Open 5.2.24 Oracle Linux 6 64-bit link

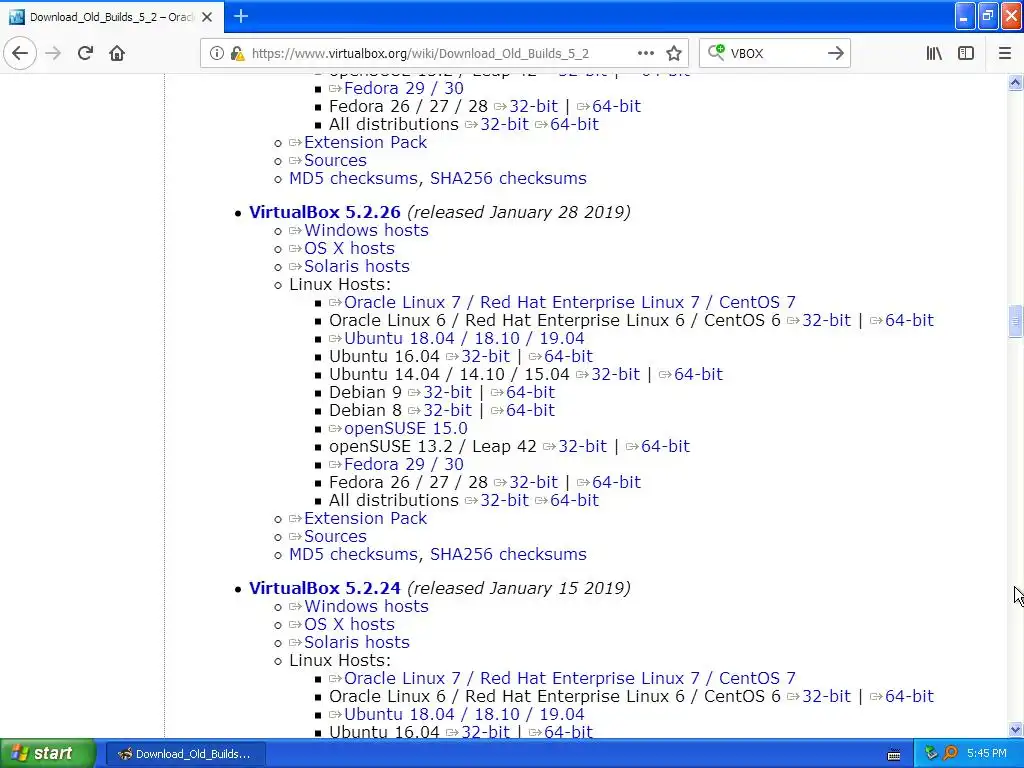click(909, 696)
